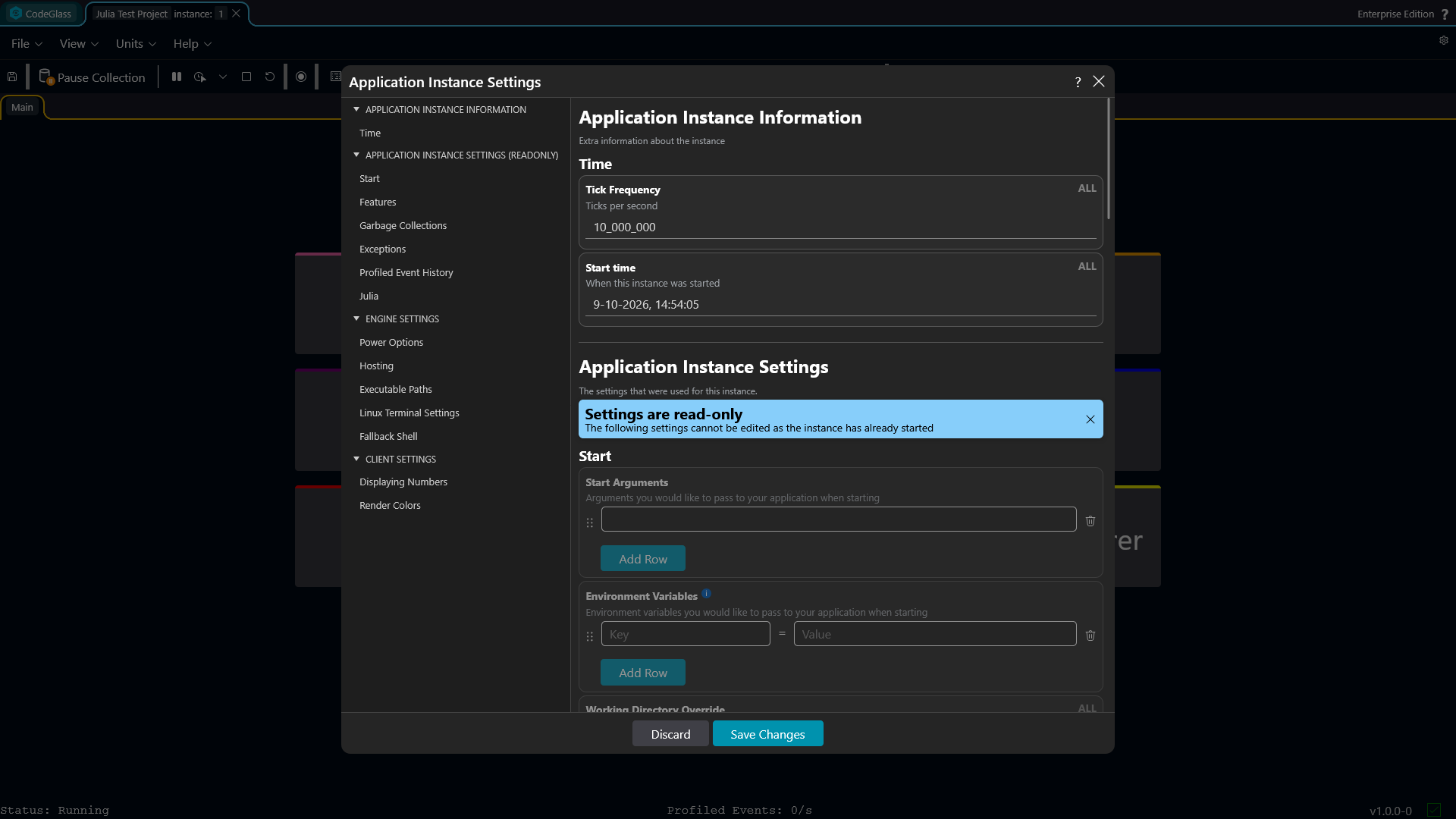Open the settings gear icon at top right
This screenshot has height=819, width=1456.
1444,40
